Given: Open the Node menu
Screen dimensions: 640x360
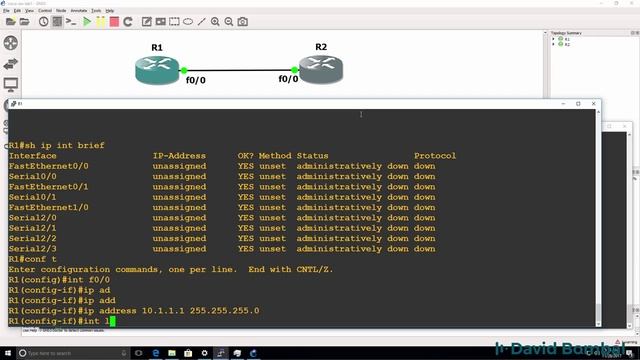Looking at the screenshot, I should pos(61,11).
